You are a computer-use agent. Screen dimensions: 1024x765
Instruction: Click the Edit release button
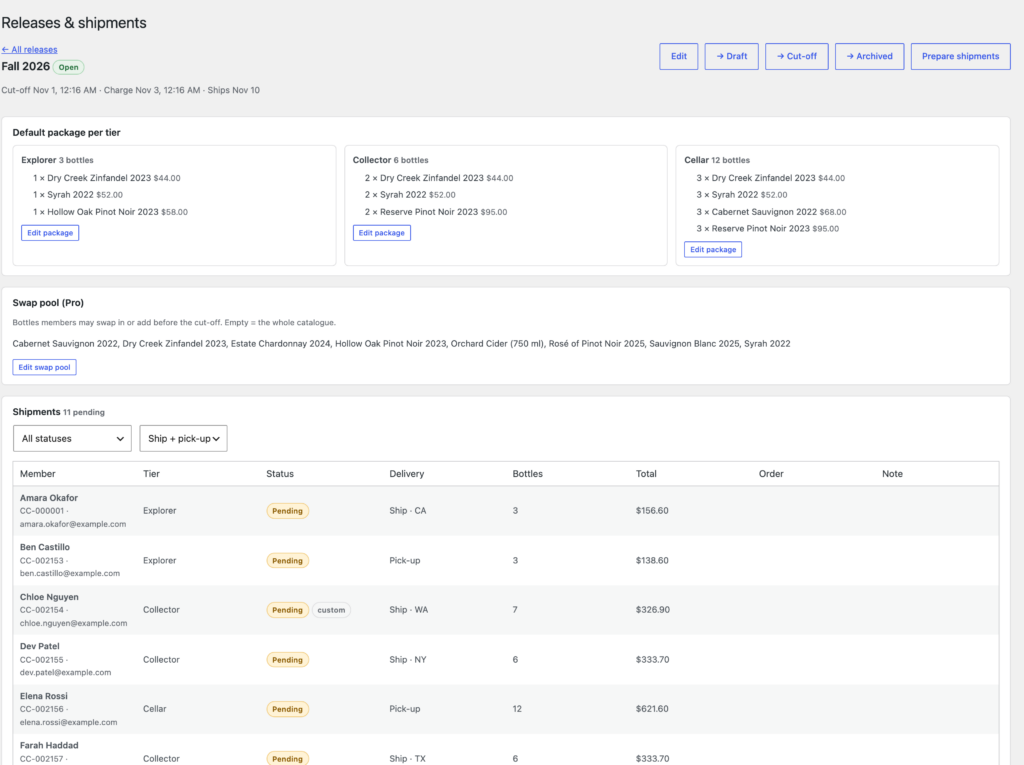click(679, 56)
